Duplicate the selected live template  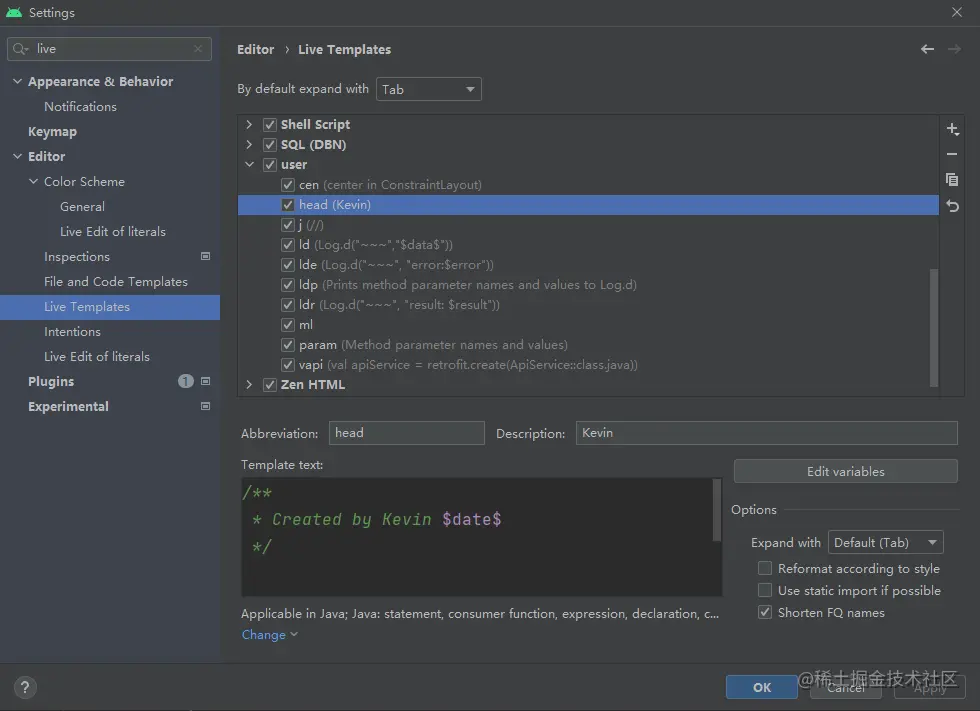pyautogui.click(x=952, y=180)
